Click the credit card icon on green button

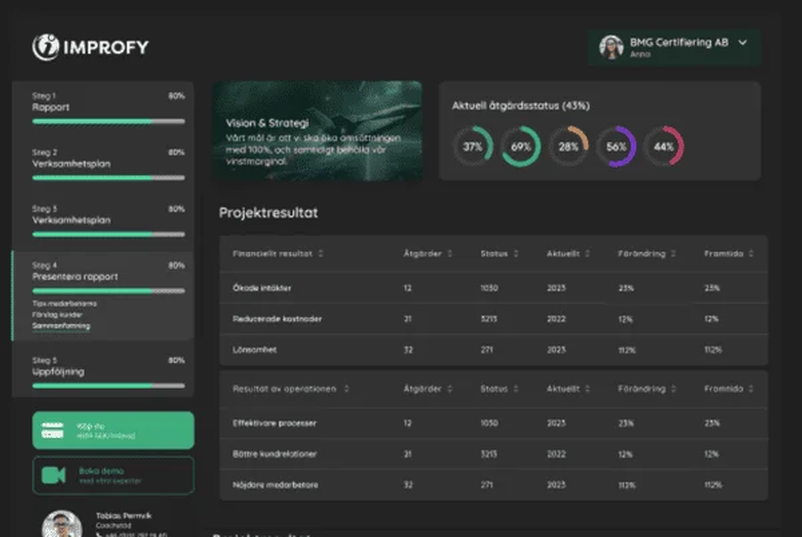pos(53,431)
